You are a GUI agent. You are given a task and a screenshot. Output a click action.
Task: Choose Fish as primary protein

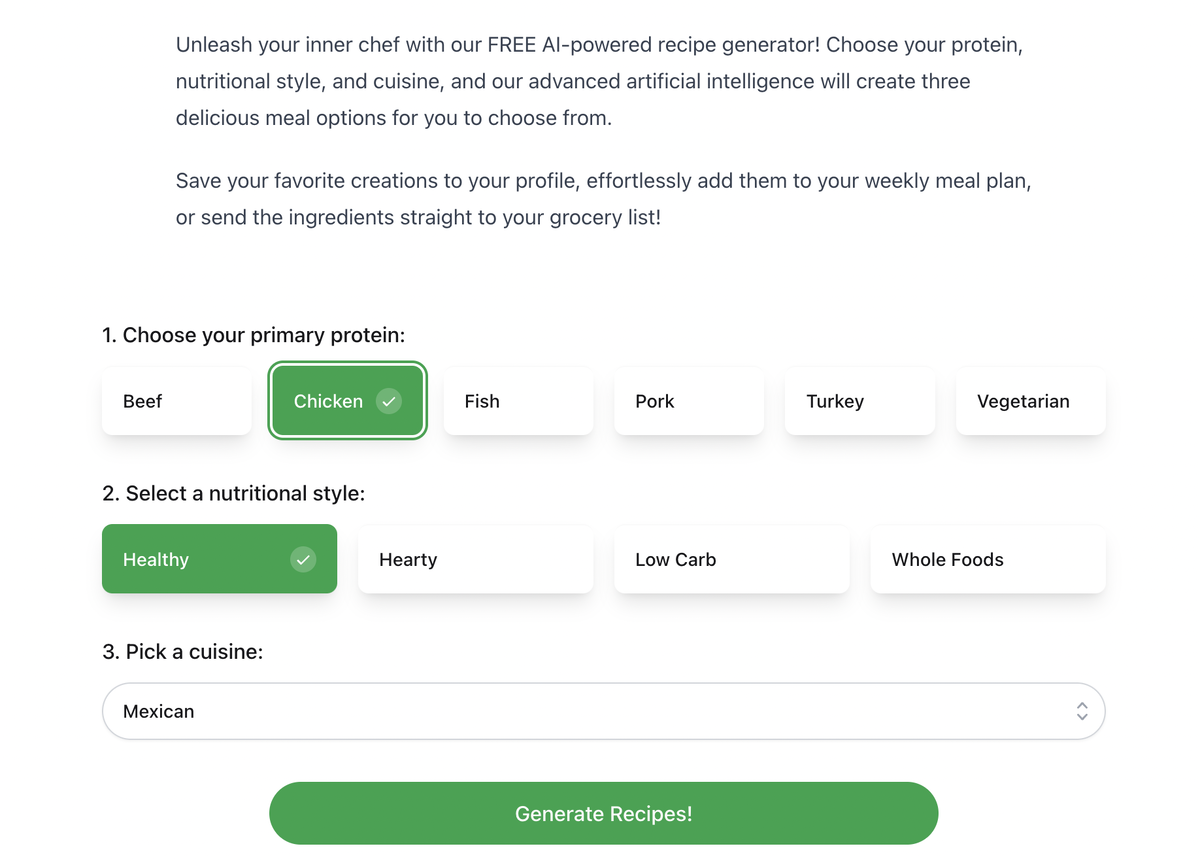pyautogui.click(x=518, y=401)
